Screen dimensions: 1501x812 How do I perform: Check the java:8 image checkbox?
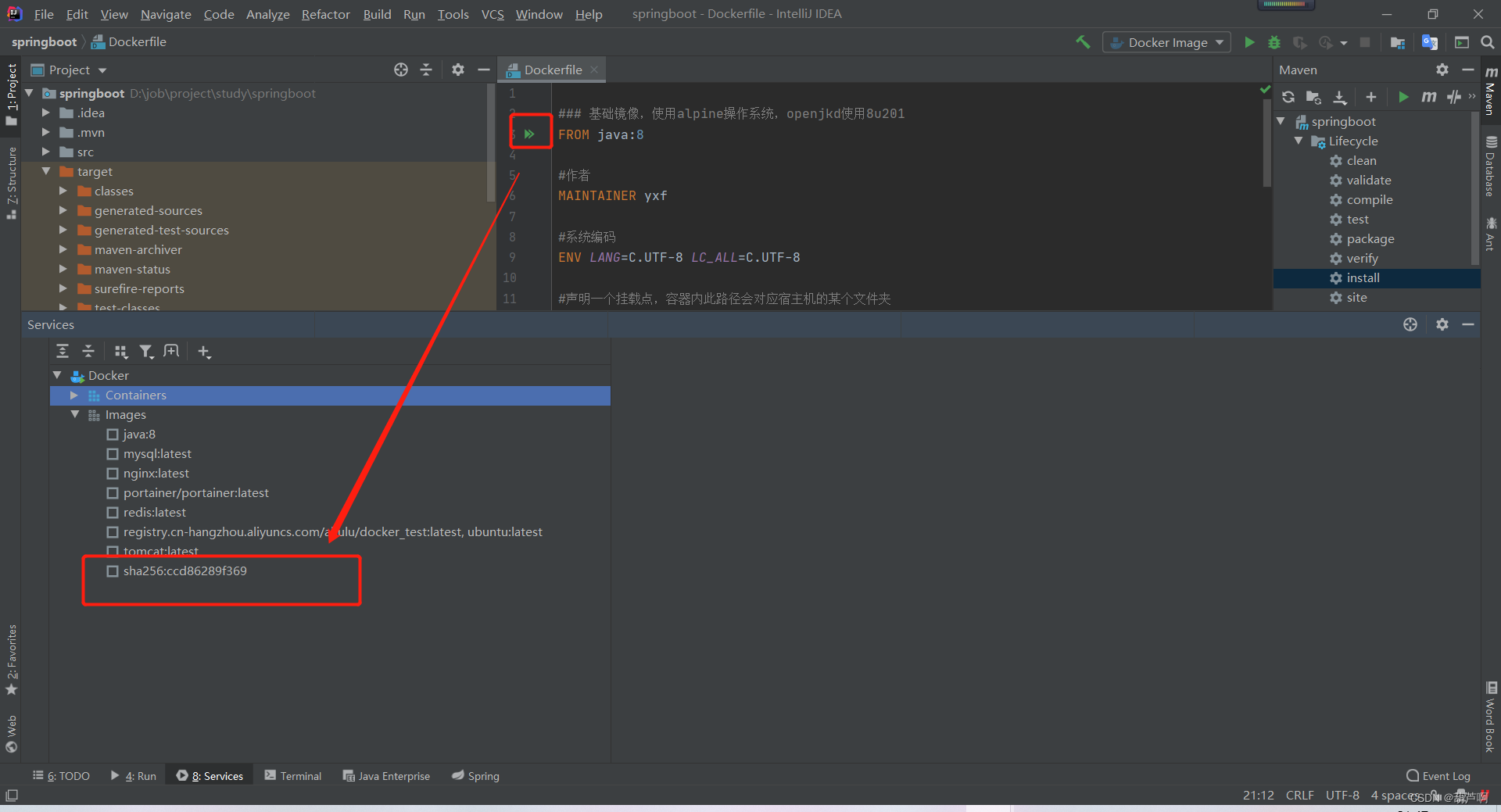coord(113,434)
